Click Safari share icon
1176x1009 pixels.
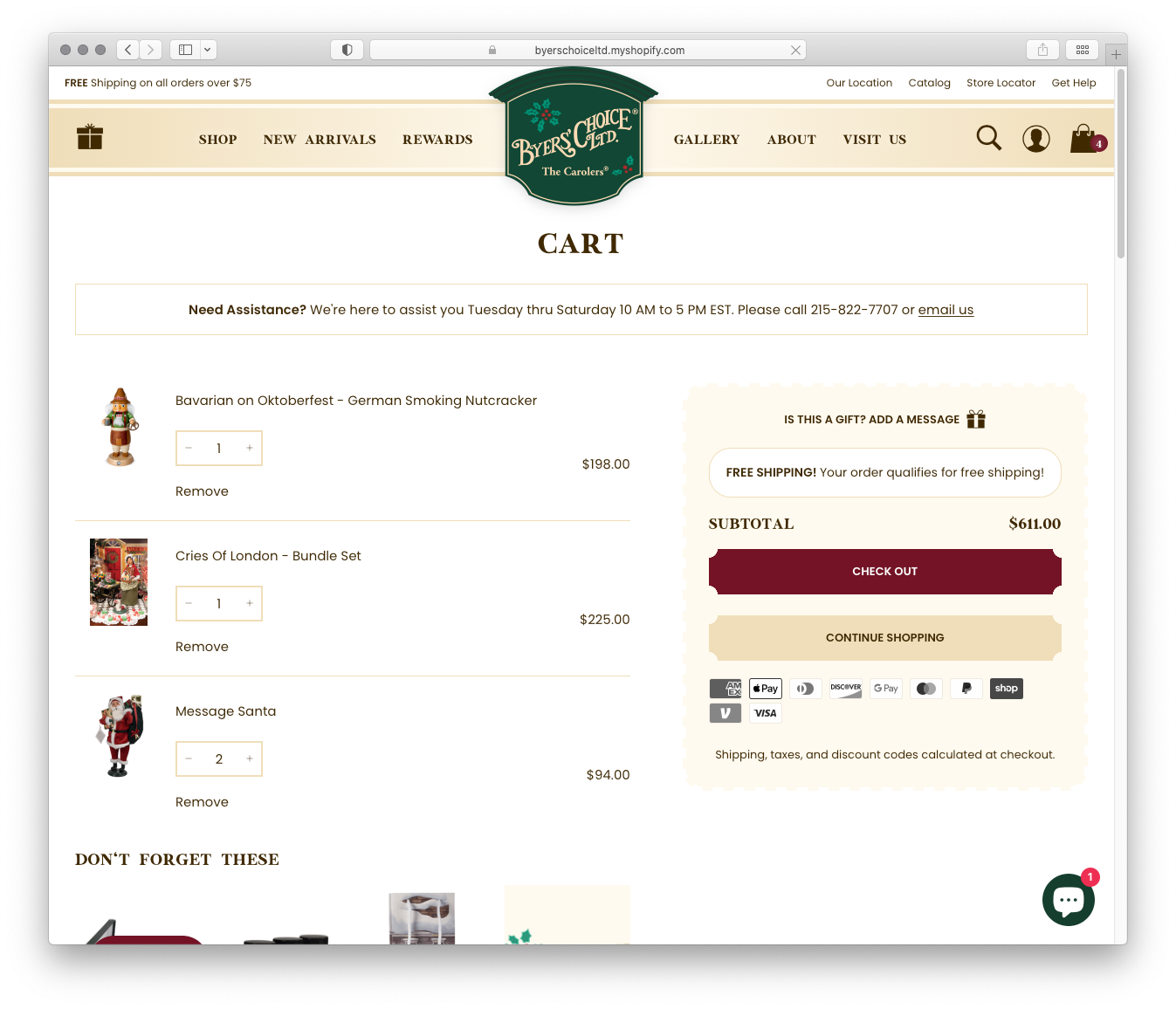click(x=1042, y=50)
